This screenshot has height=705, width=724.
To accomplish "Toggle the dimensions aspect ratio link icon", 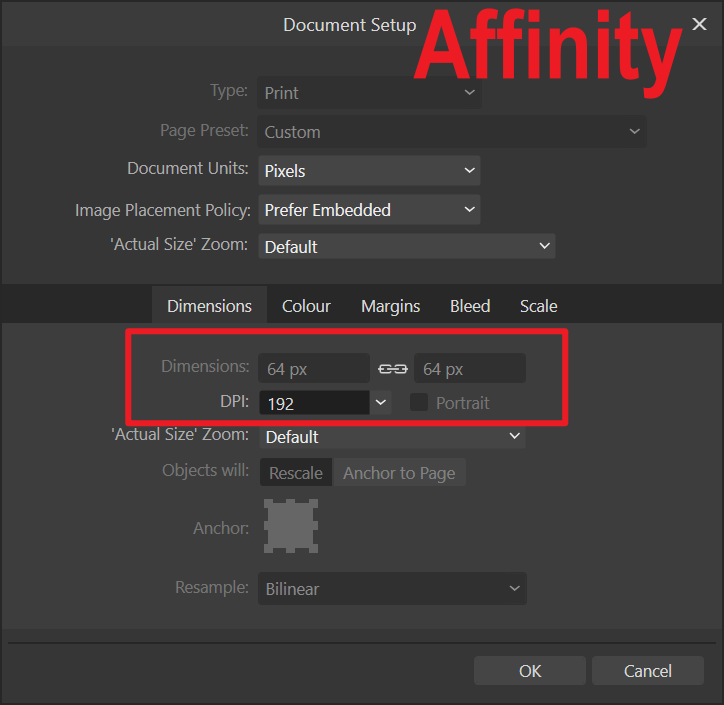I will click(392, 368).
